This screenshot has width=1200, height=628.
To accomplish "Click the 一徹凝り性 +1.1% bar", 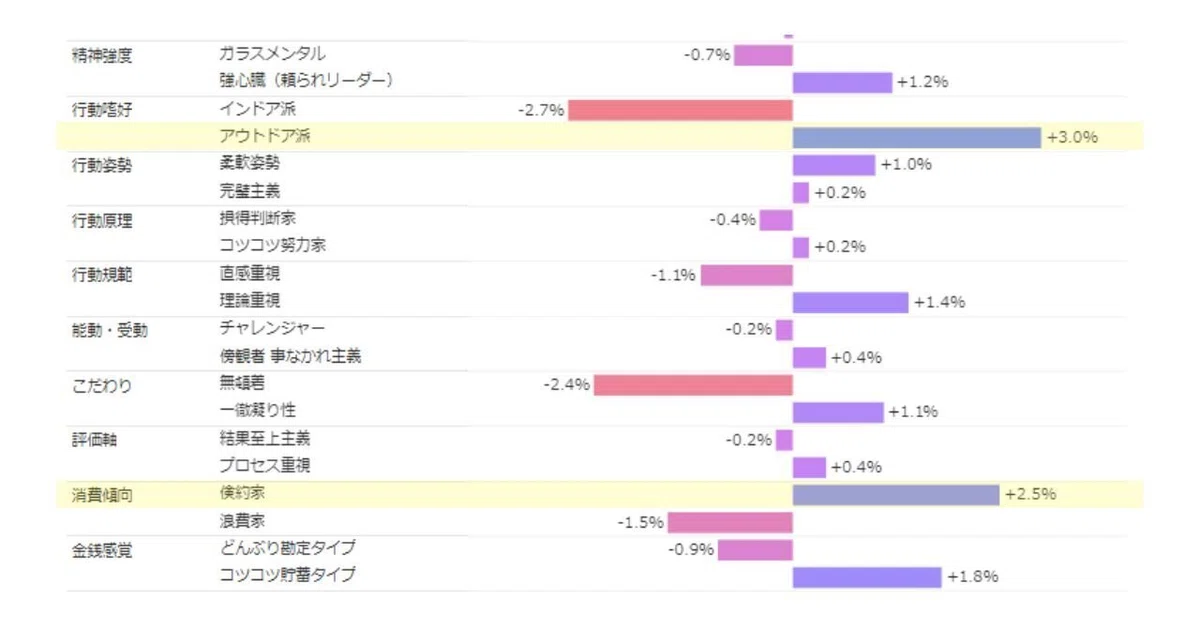I will pos(838,412).
